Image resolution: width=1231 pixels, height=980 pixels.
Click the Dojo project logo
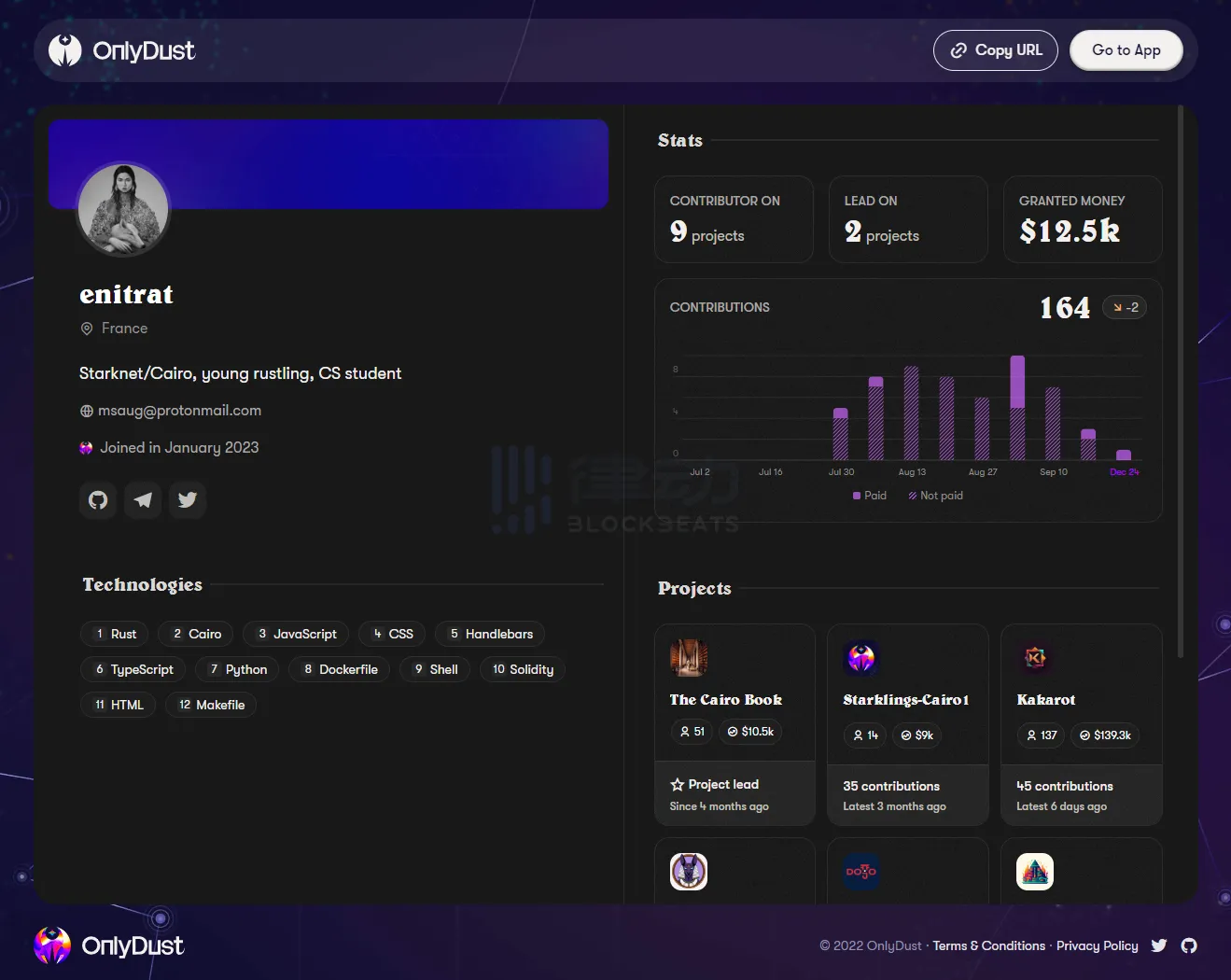860,872
